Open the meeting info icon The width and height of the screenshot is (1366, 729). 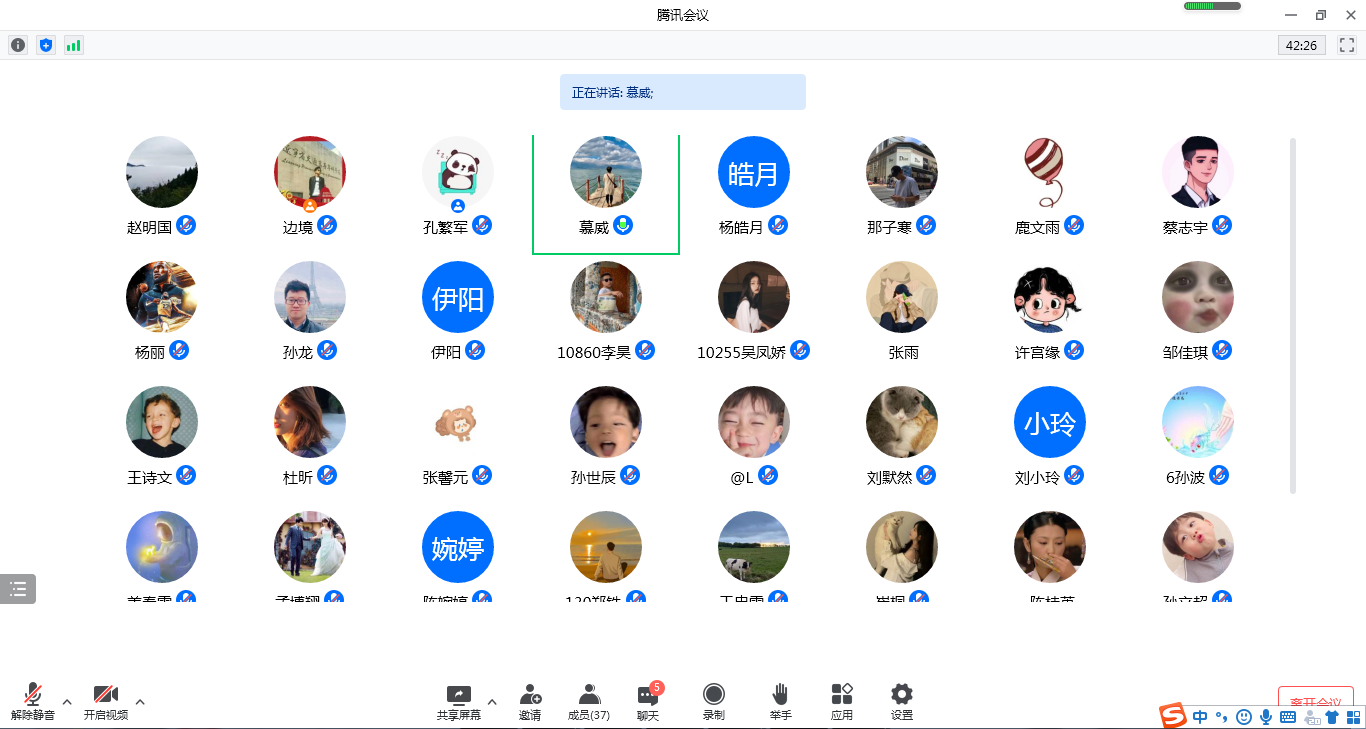(18, 45)
